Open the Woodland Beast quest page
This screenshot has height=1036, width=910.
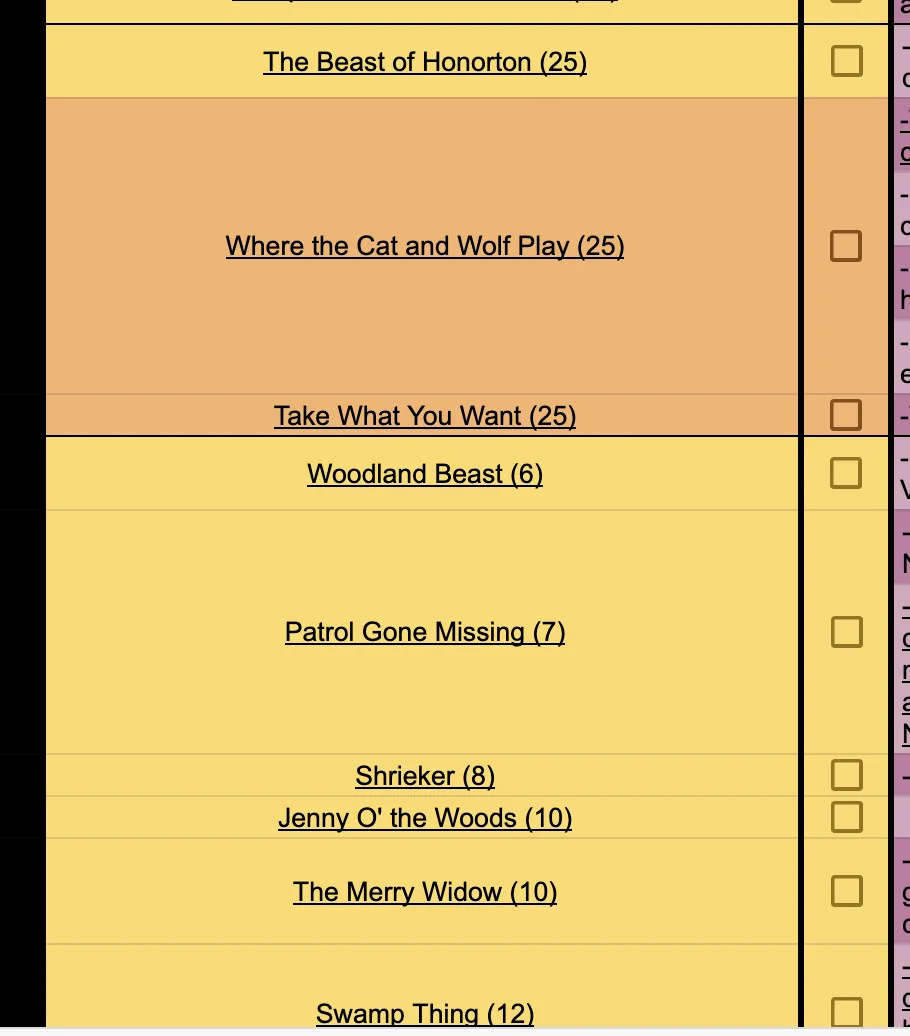[x=424, y=474]
